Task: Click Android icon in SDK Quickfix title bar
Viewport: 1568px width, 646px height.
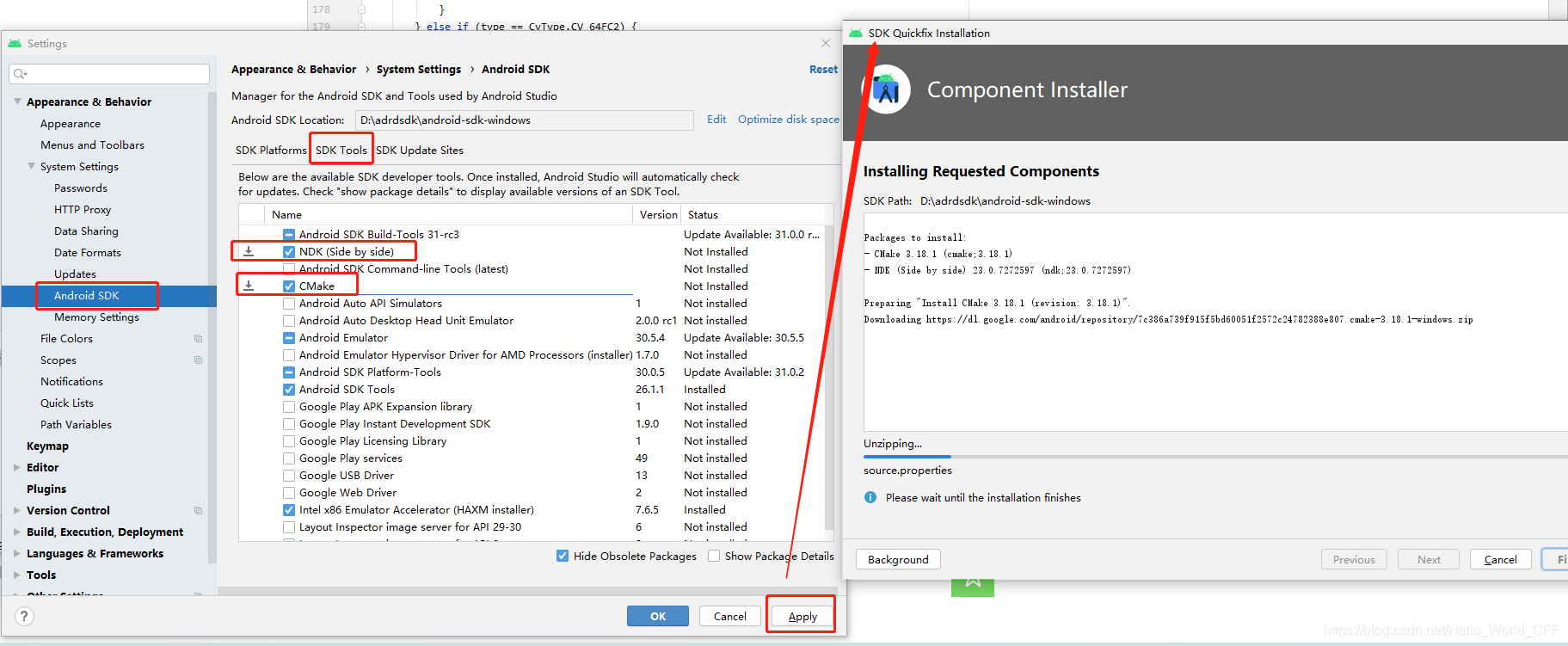Action: pos(856,34)
